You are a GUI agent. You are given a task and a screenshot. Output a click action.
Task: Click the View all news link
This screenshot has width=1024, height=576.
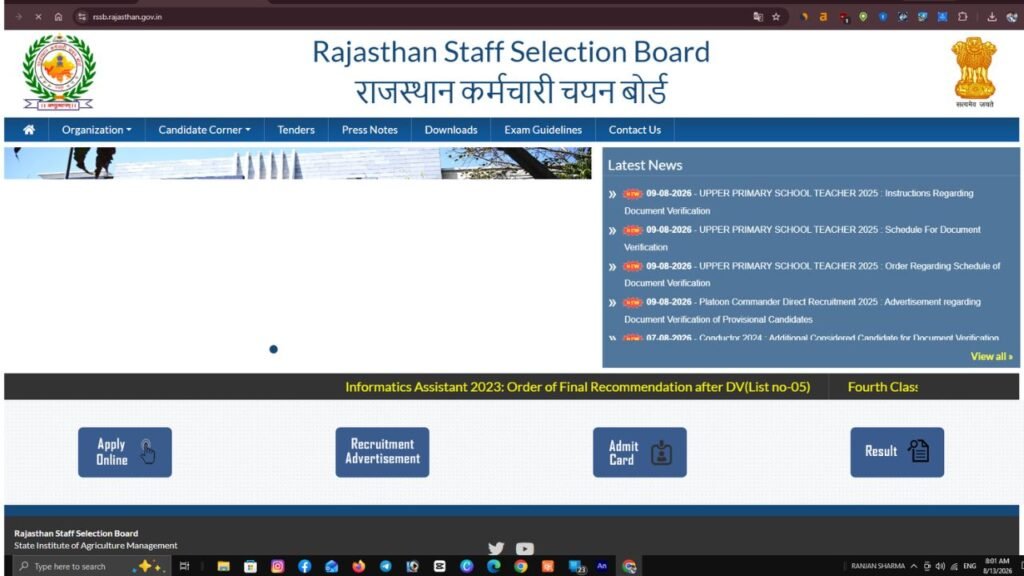point(991,356)
